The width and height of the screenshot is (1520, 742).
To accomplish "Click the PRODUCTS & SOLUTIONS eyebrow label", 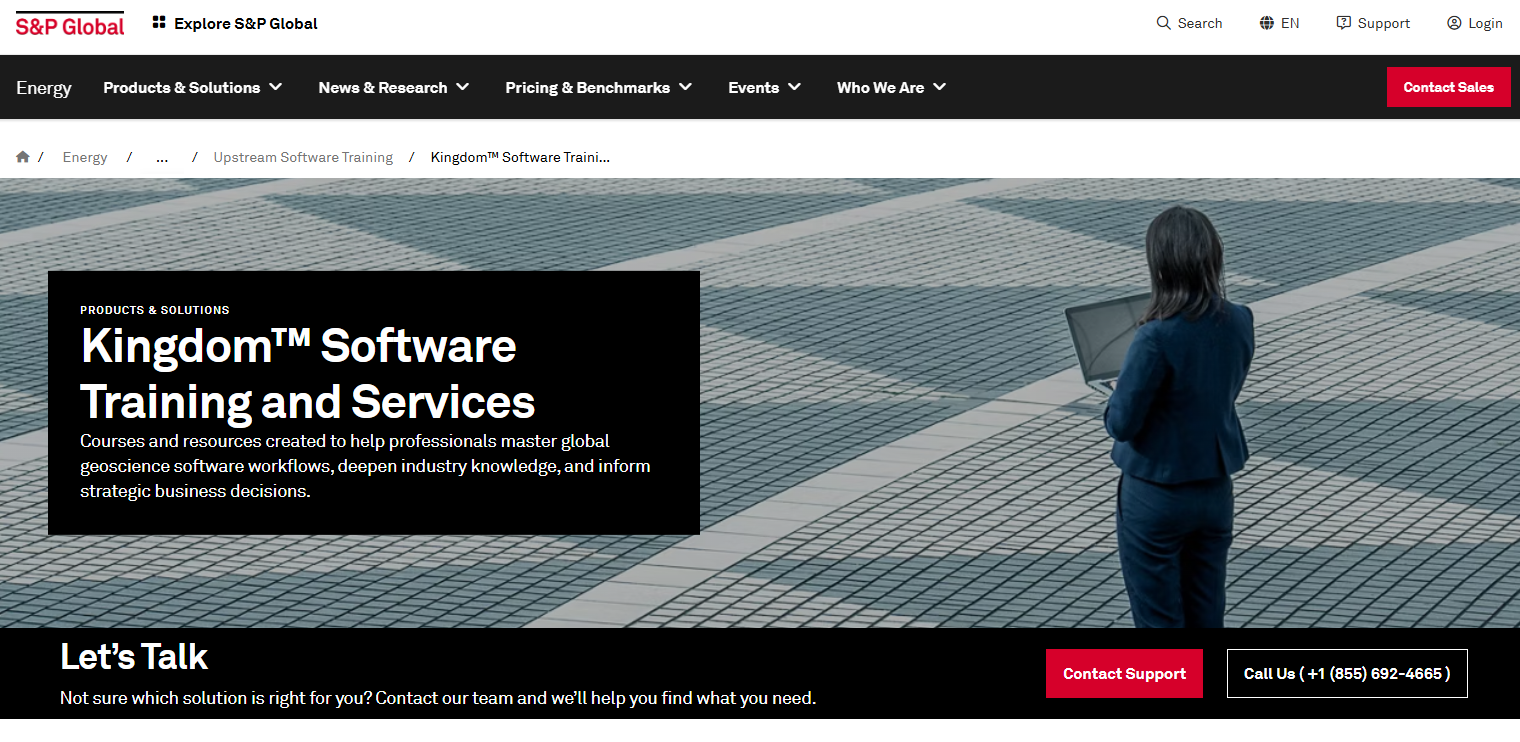I will pos(155,310).
